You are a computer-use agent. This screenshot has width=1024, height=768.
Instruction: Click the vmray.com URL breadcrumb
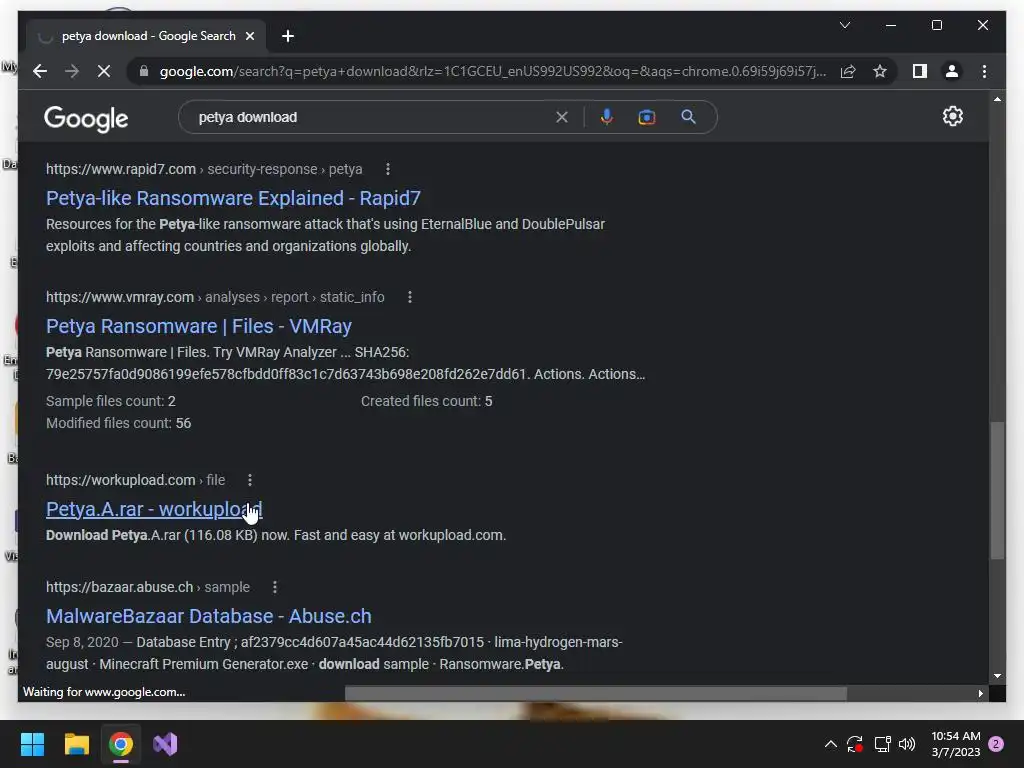point(215,297)
